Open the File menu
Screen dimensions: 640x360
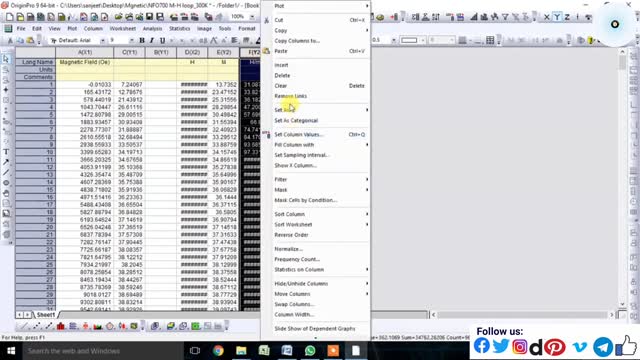[x=21, y=29]
